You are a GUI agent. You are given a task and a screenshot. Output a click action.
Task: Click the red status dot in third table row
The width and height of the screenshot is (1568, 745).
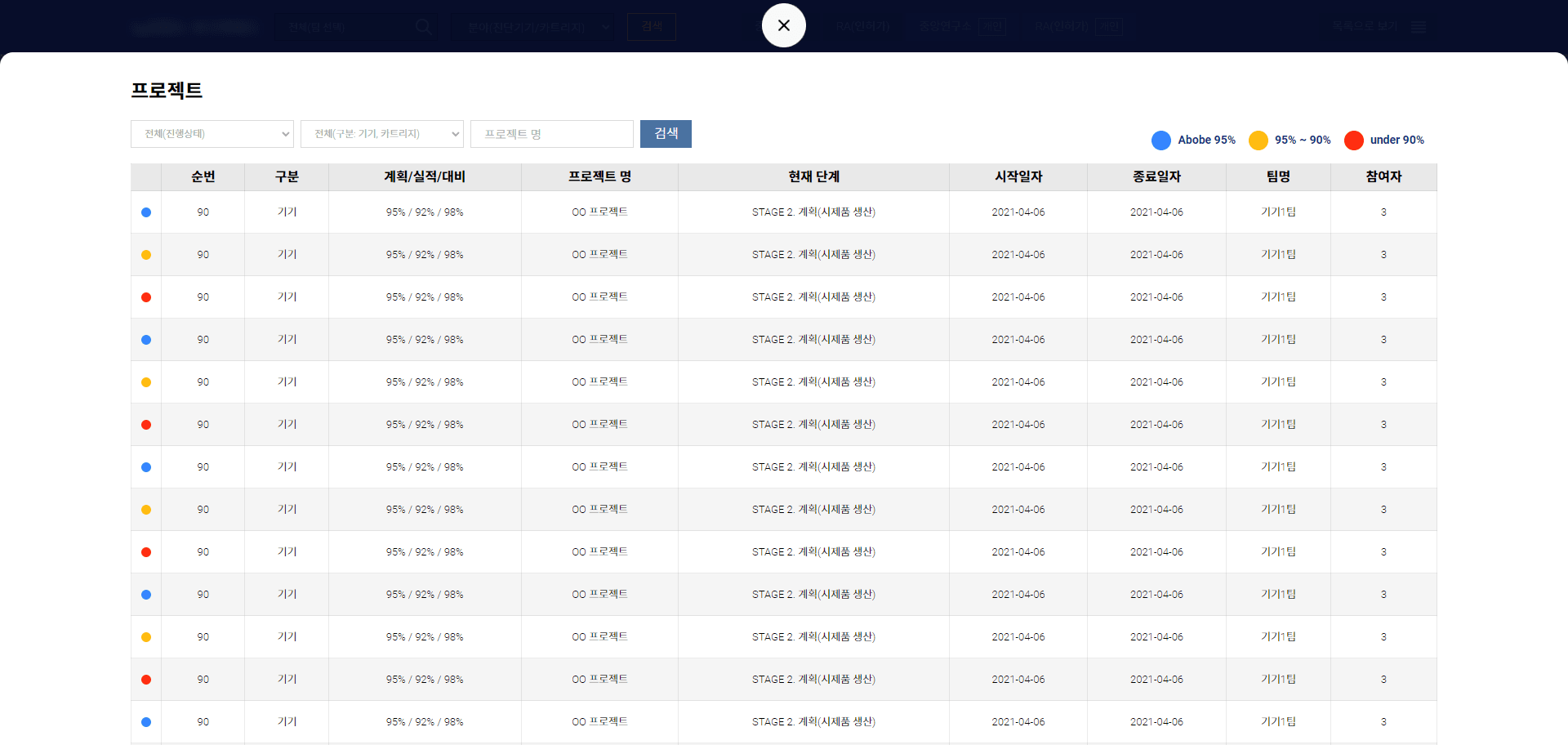pyautogui.click(x=146, y=297)
